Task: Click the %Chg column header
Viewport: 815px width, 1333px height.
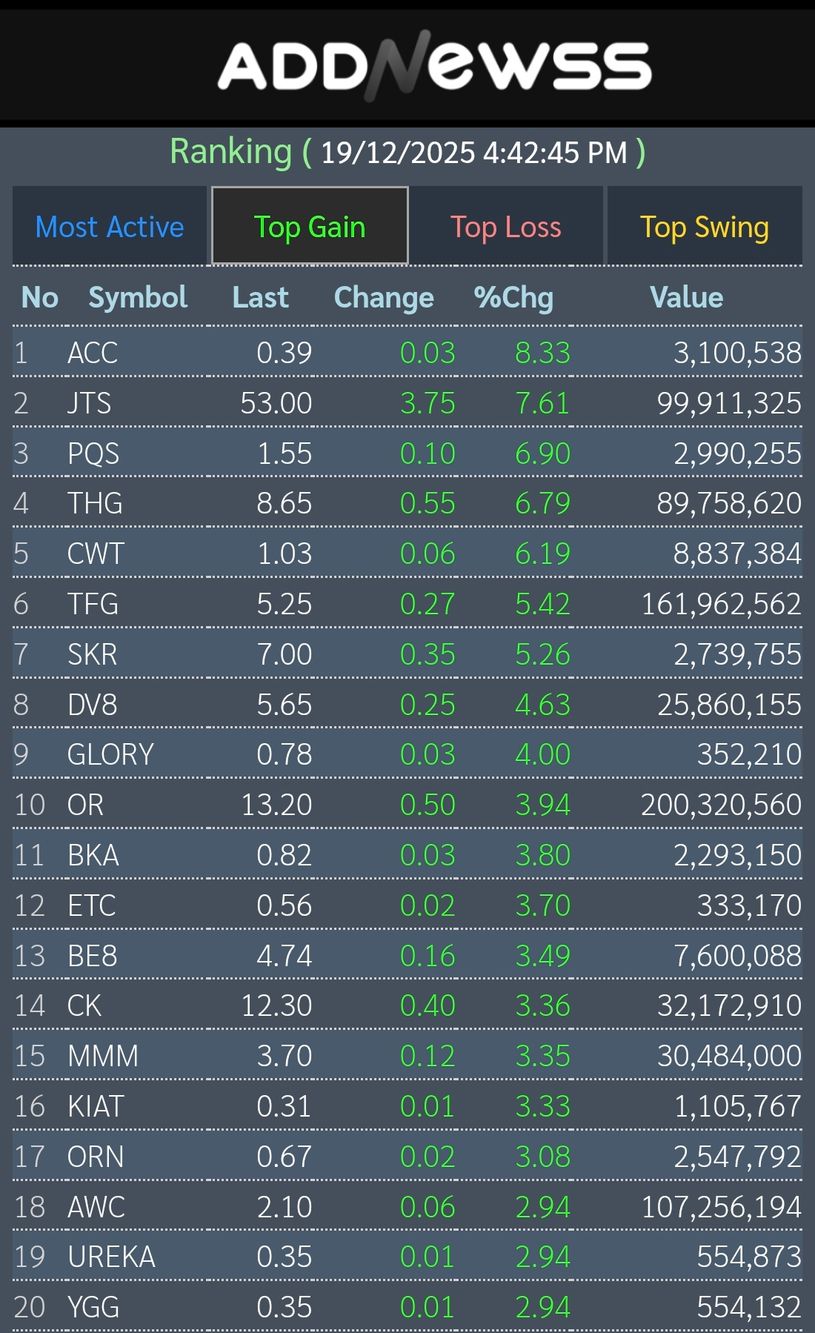Action: 513,297
